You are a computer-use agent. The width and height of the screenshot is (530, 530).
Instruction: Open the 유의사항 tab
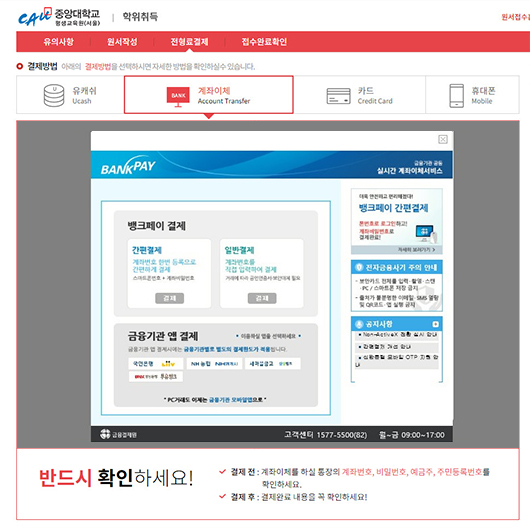[58, 42]
